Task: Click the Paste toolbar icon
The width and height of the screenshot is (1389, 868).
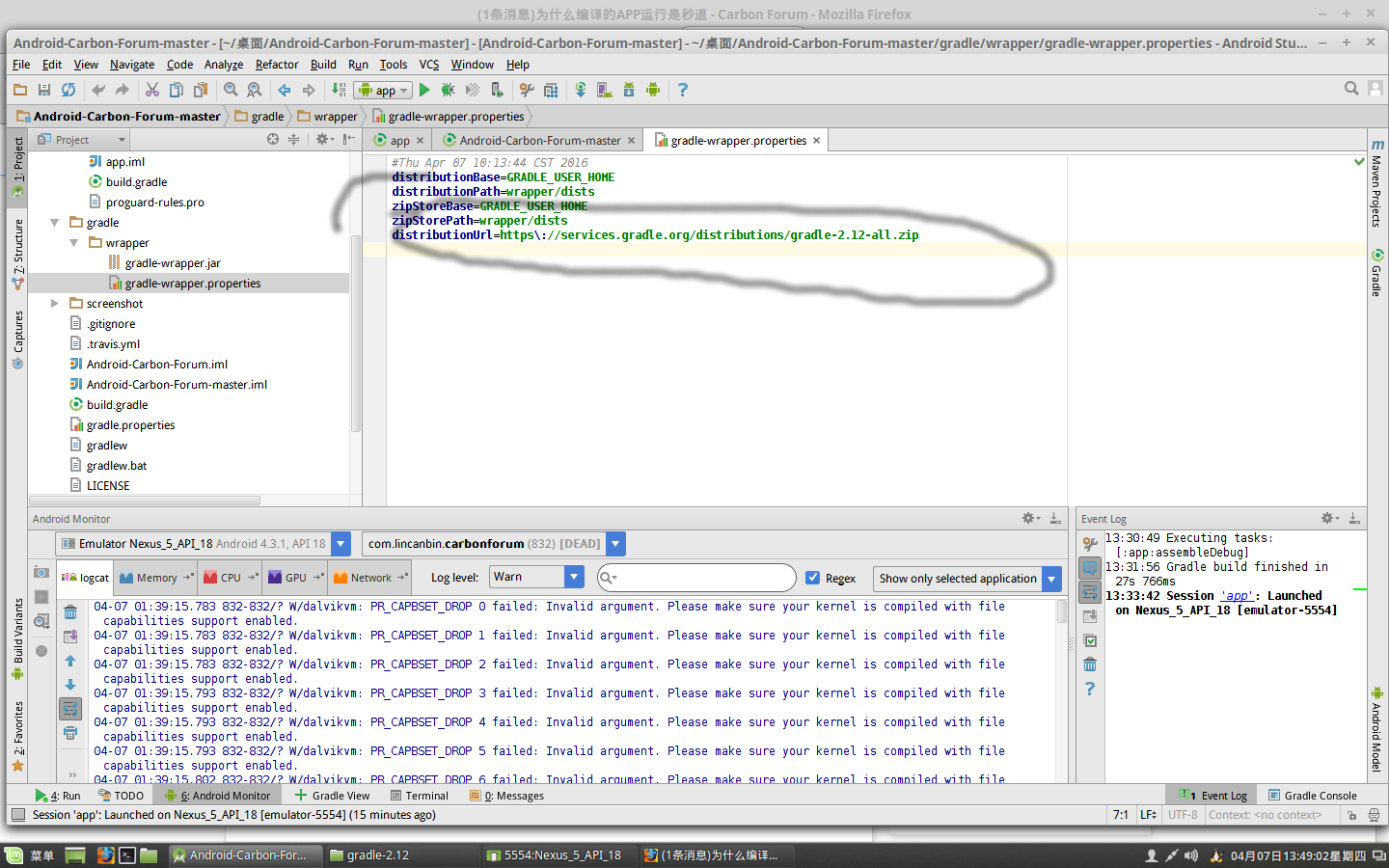Action: (x=201, y=90)
